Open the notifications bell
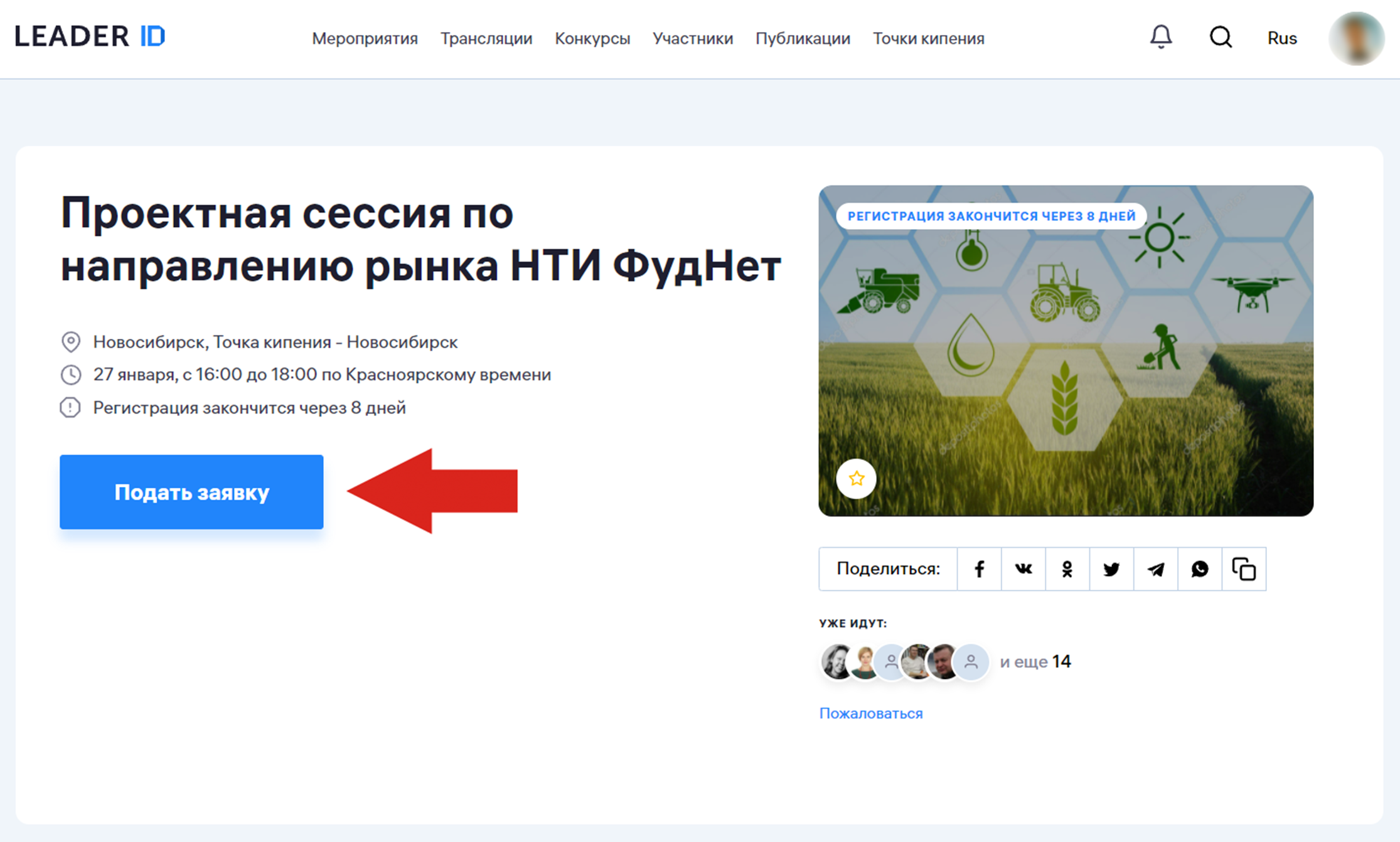 [x=1160, y=37]
